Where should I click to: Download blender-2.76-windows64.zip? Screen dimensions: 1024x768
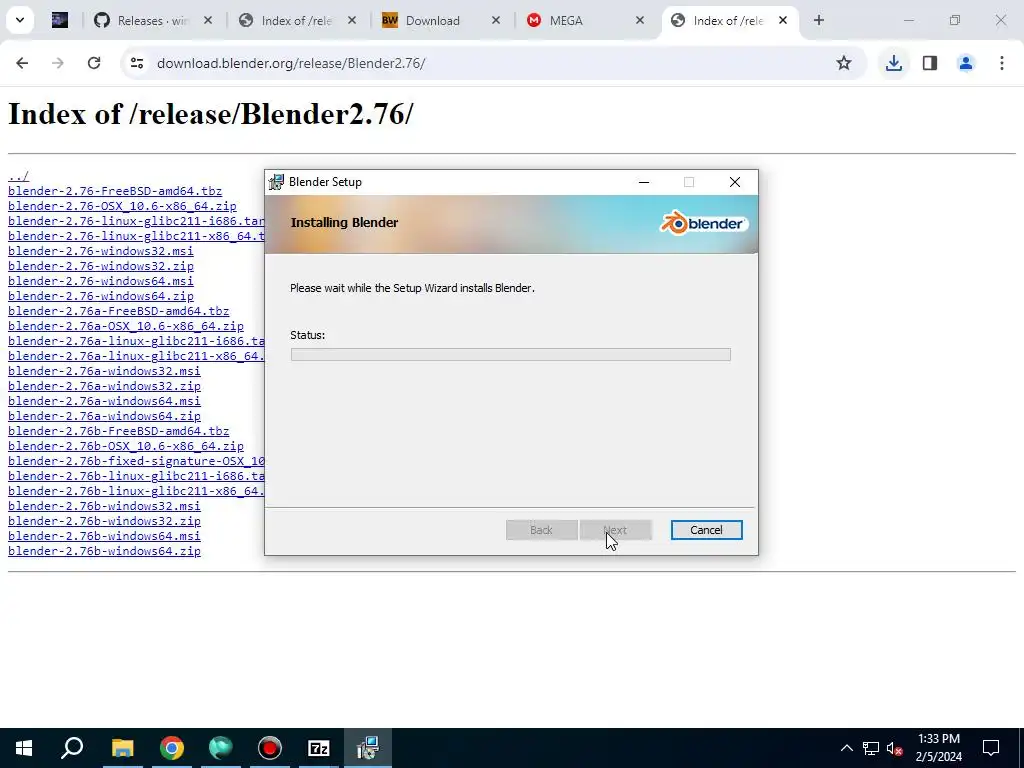101,296
